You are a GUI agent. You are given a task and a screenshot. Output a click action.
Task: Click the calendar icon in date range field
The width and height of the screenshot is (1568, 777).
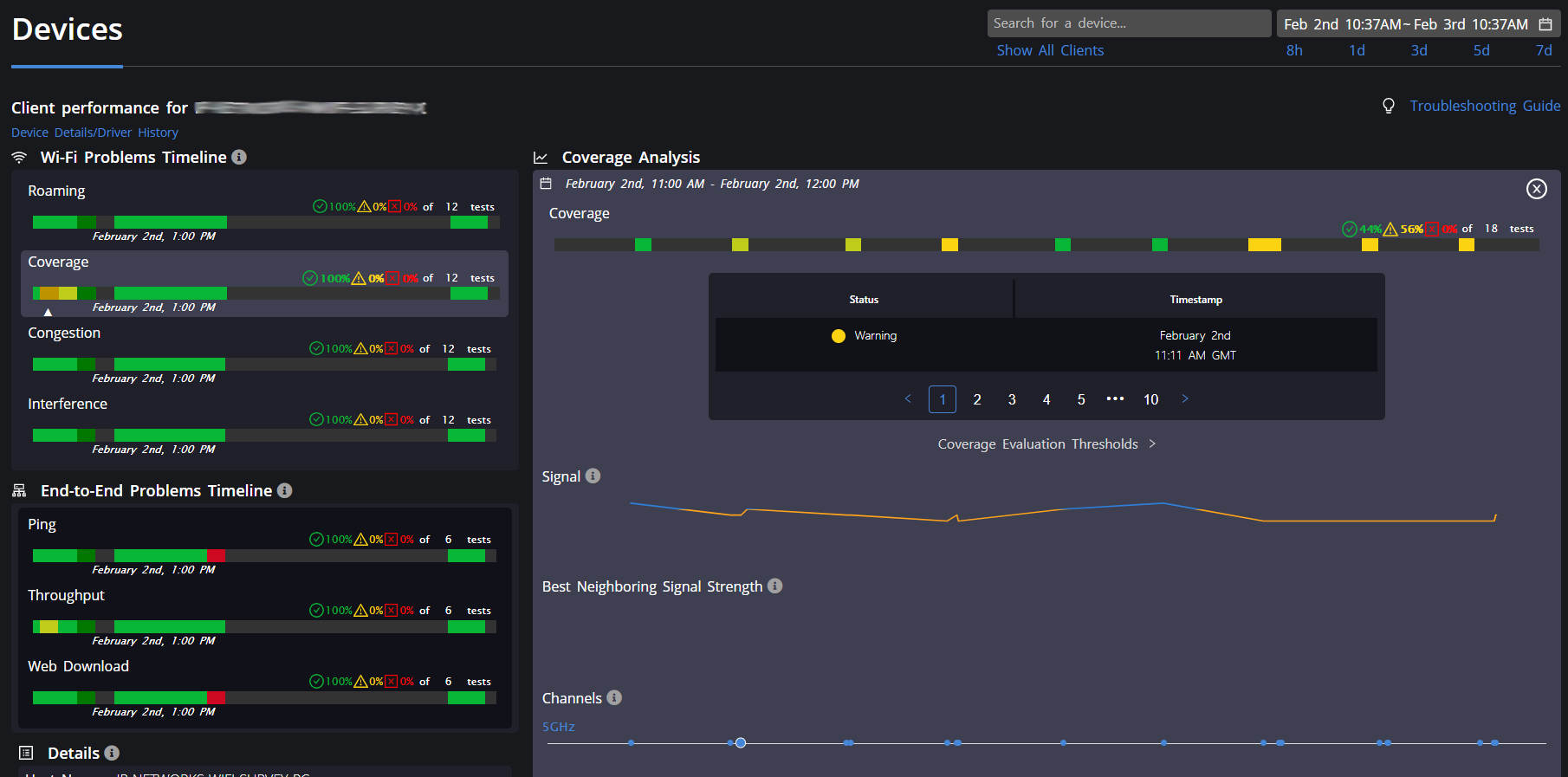1545,24
